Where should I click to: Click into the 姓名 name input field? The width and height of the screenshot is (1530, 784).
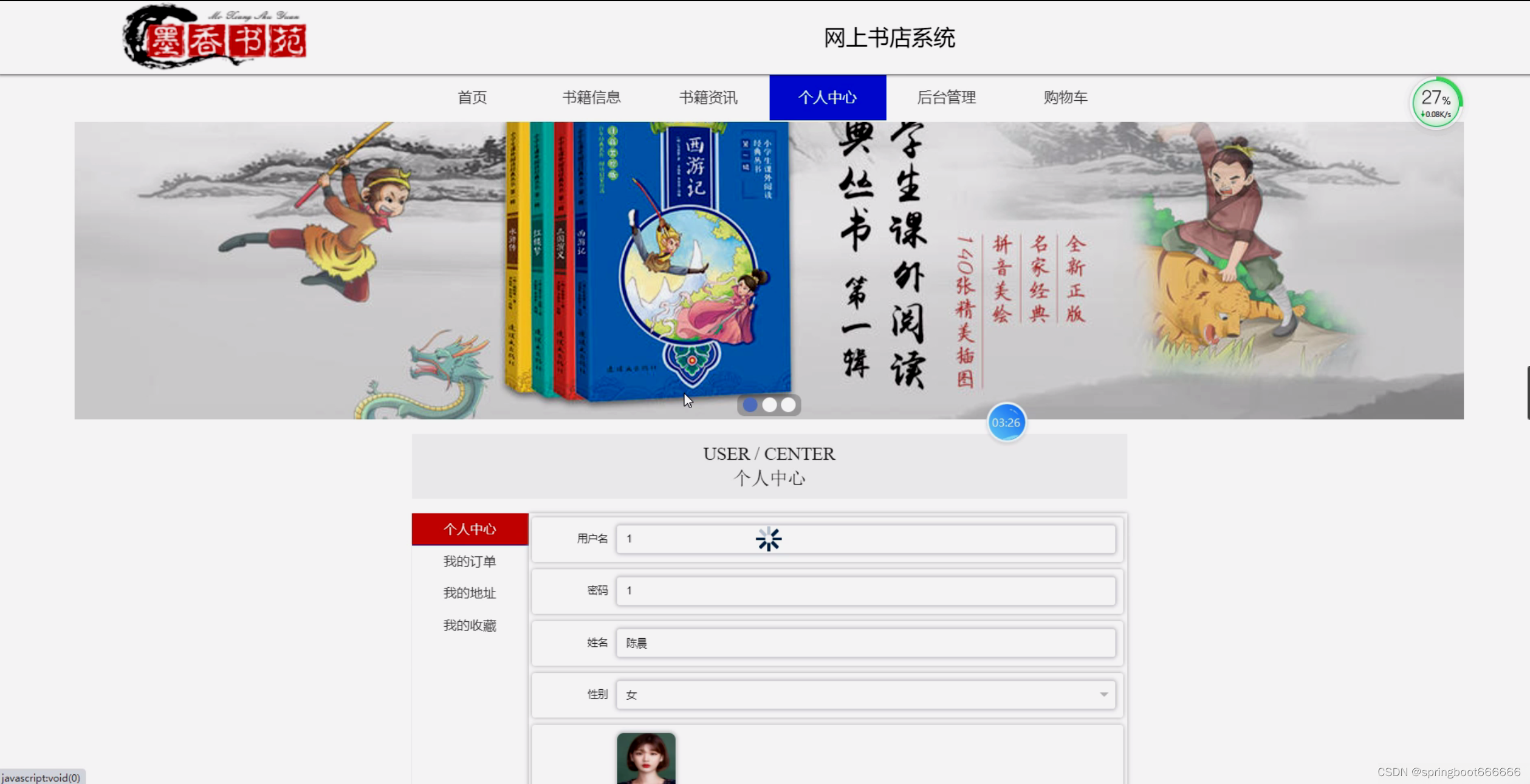click(865, 643)
